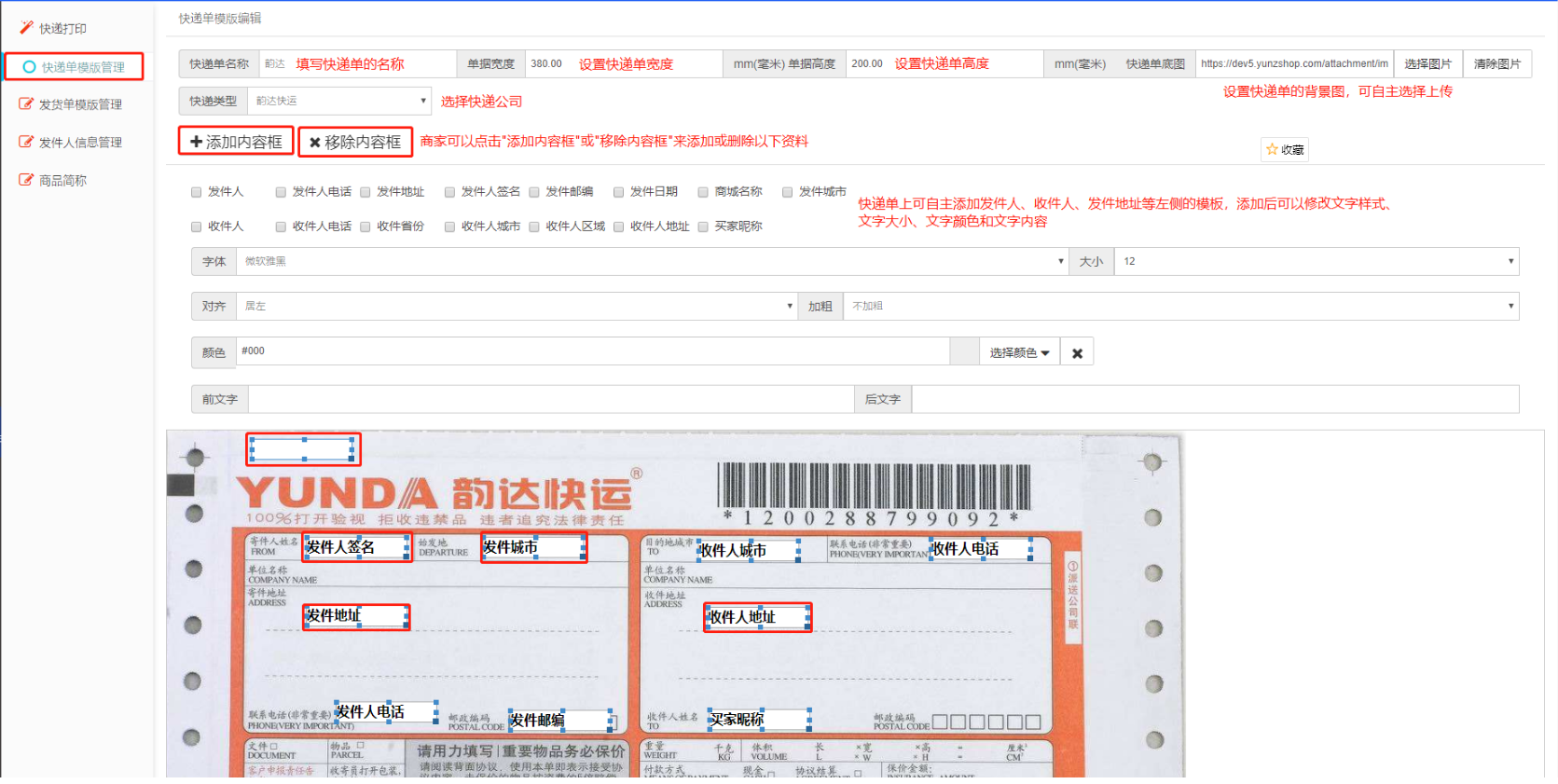Click the 颜色 hex value field
Screen dimensions: 1558x784
tap(593, 352)
